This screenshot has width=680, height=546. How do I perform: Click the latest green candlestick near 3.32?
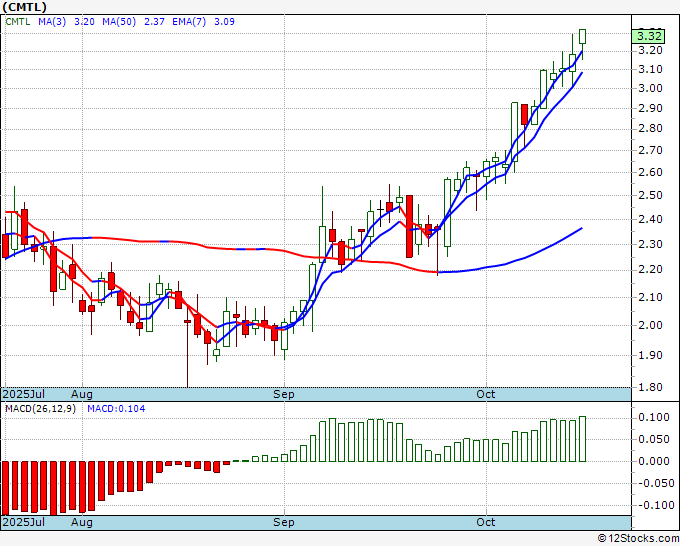click(582, 37)
